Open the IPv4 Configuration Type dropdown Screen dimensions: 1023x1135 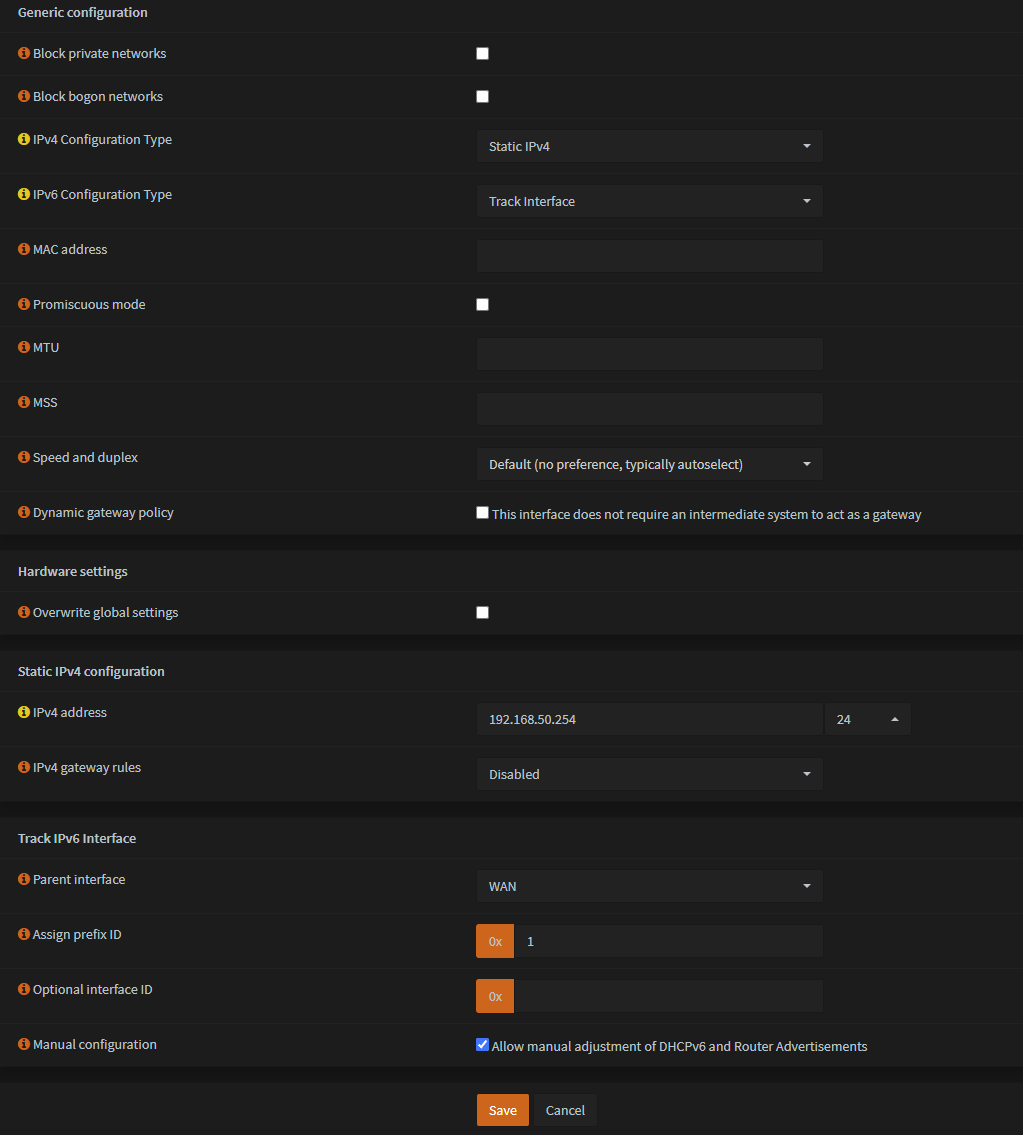pyautogui.click(x=649, y=146)
